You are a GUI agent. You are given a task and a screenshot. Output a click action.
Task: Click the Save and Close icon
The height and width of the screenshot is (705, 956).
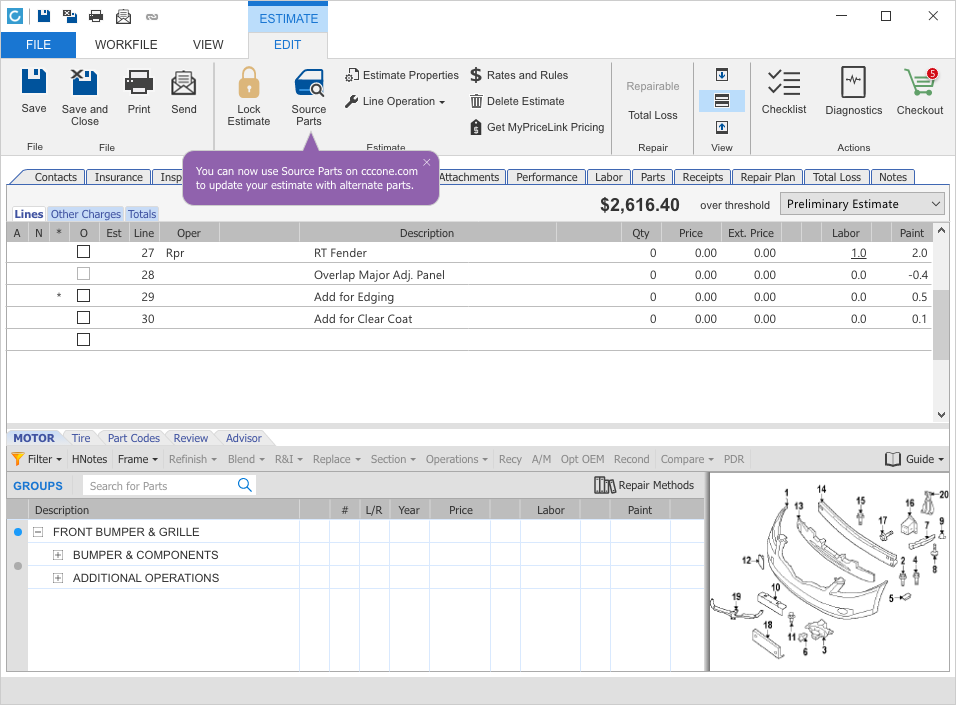coord(84,82)
